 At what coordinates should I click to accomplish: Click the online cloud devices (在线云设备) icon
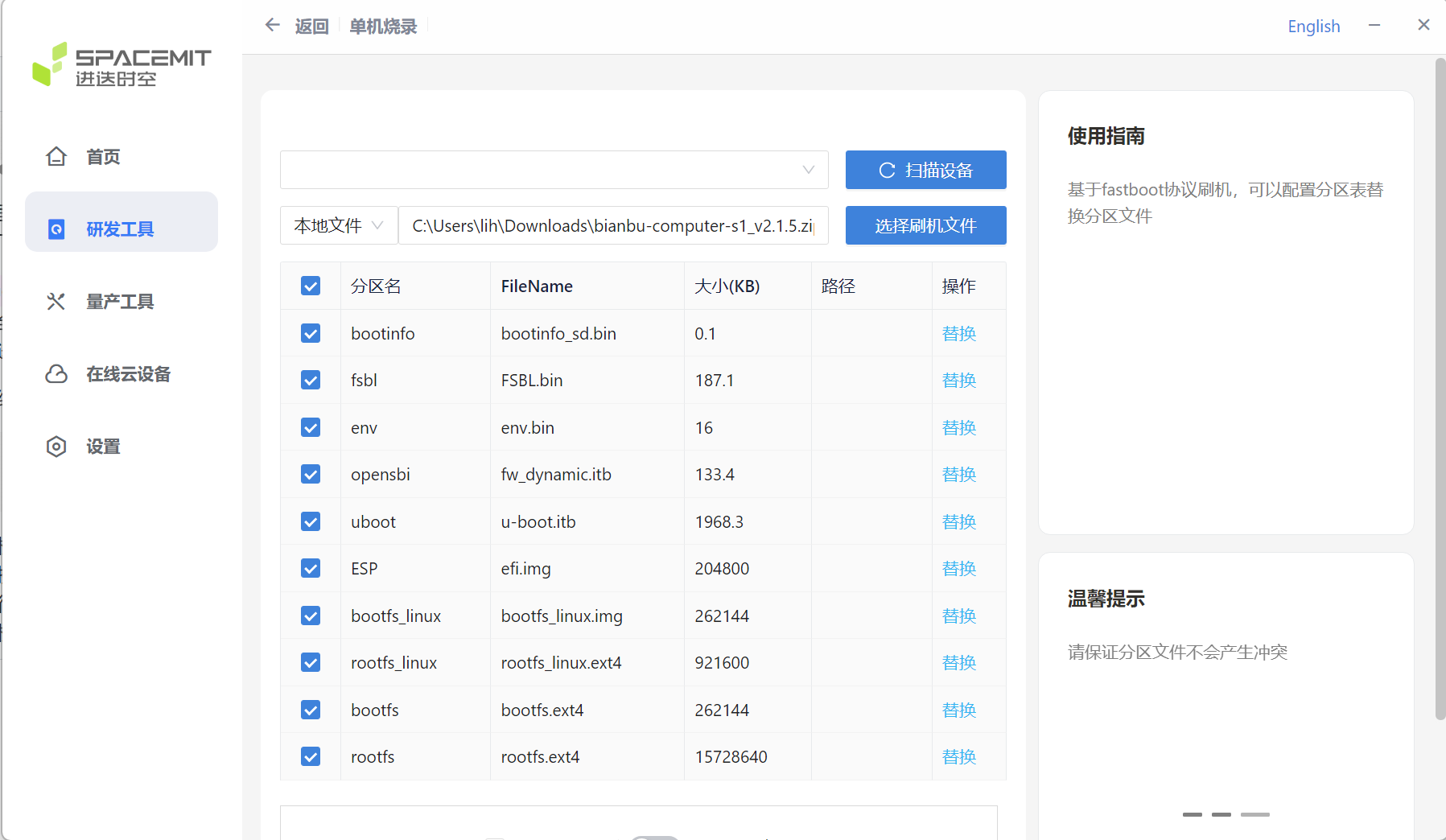[x=56, y=374]
